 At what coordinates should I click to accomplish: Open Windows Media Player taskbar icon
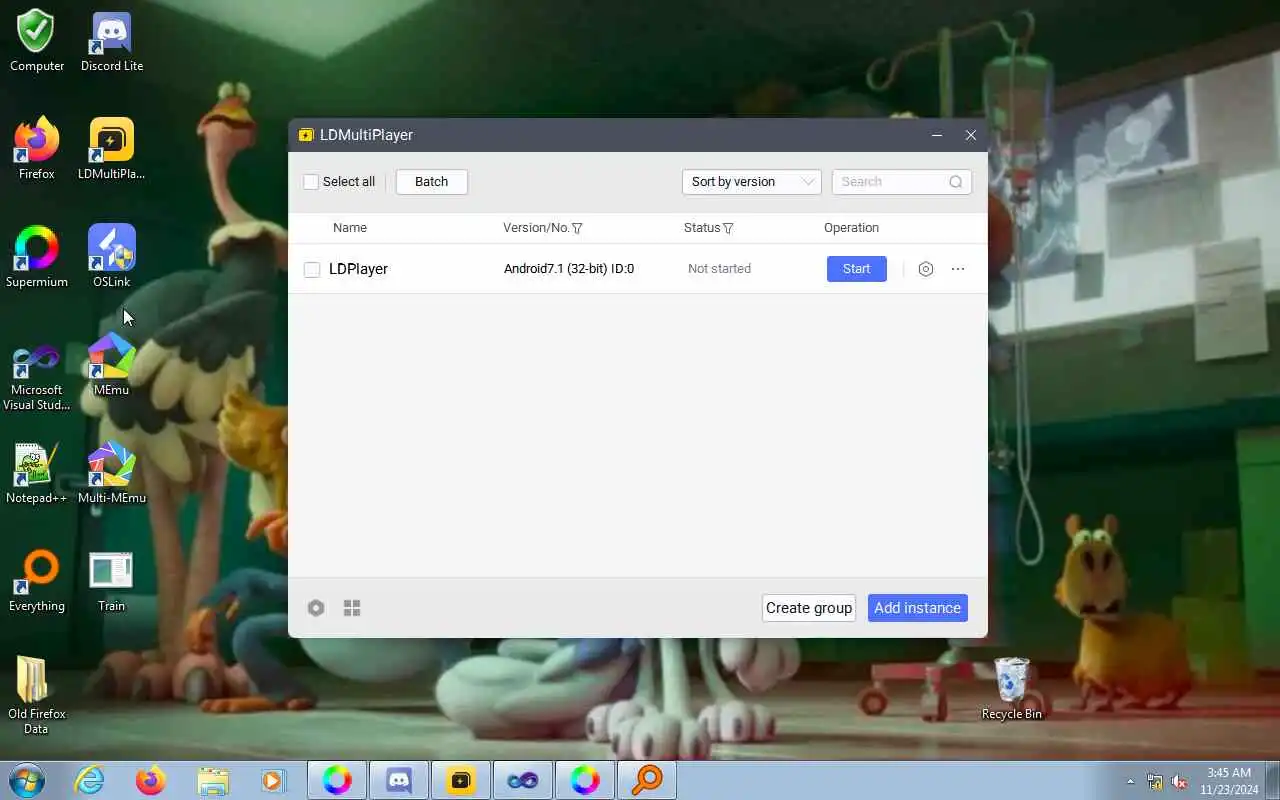tap(274, 780)
